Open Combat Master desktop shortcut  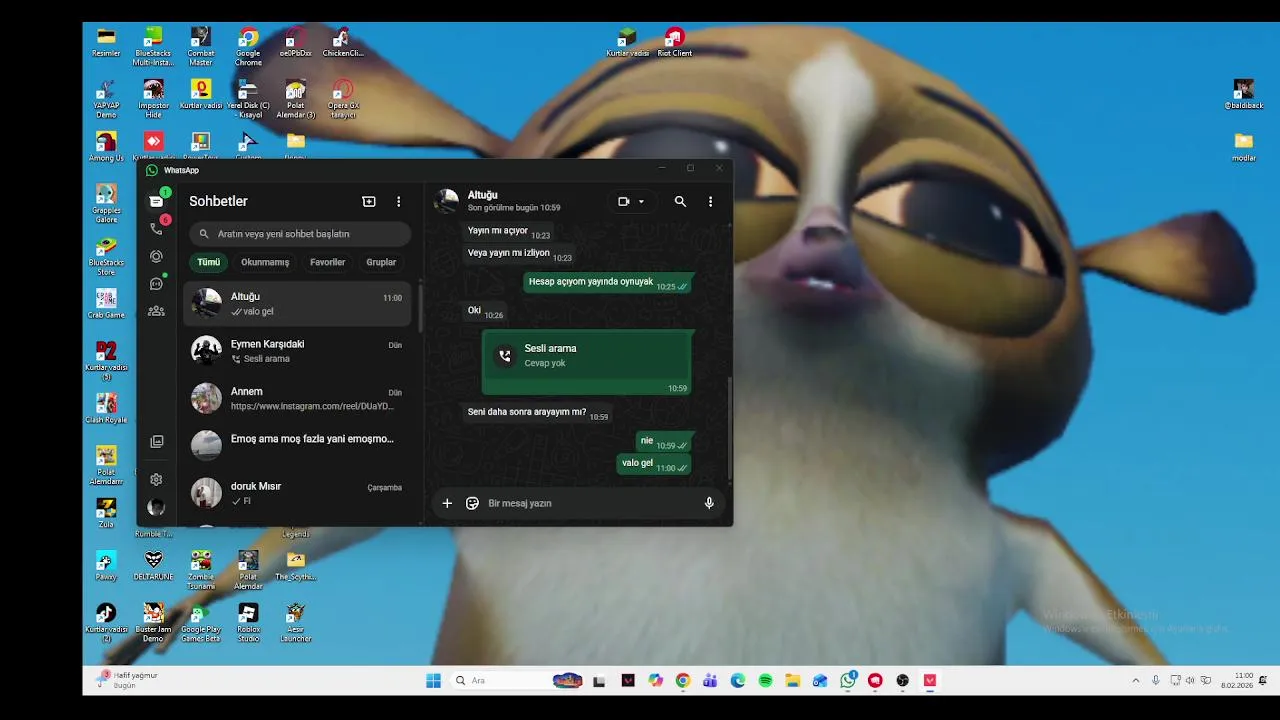200,46
